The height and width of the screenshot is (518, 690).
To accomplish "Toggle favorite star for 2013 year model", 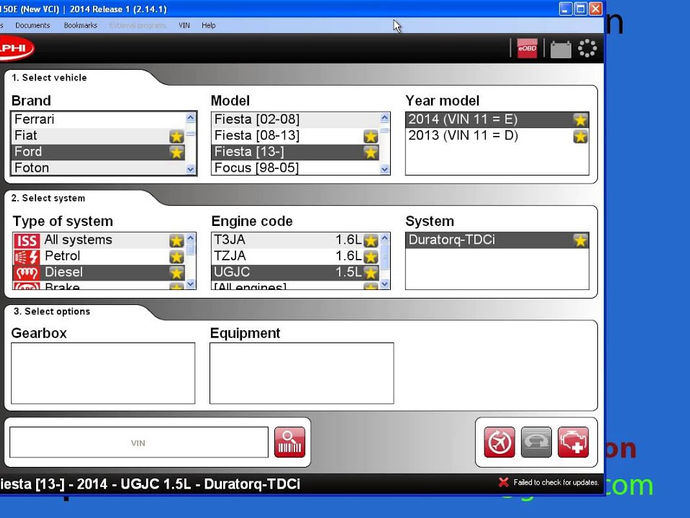I will point(580,136).
